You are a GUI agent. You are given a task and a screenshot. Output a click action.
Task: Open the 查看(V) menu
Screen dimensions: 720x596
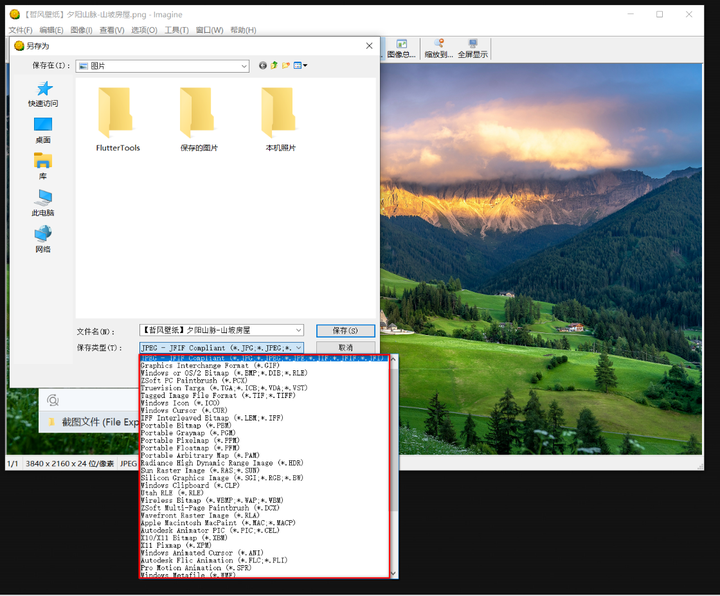tap(112, 30)
